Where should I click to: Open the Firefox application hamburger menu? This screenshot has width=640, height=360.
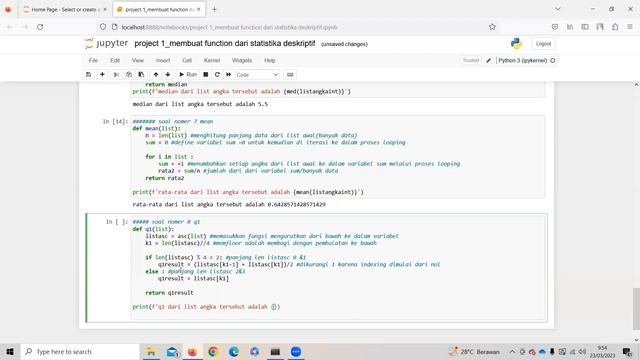[630, 27]
